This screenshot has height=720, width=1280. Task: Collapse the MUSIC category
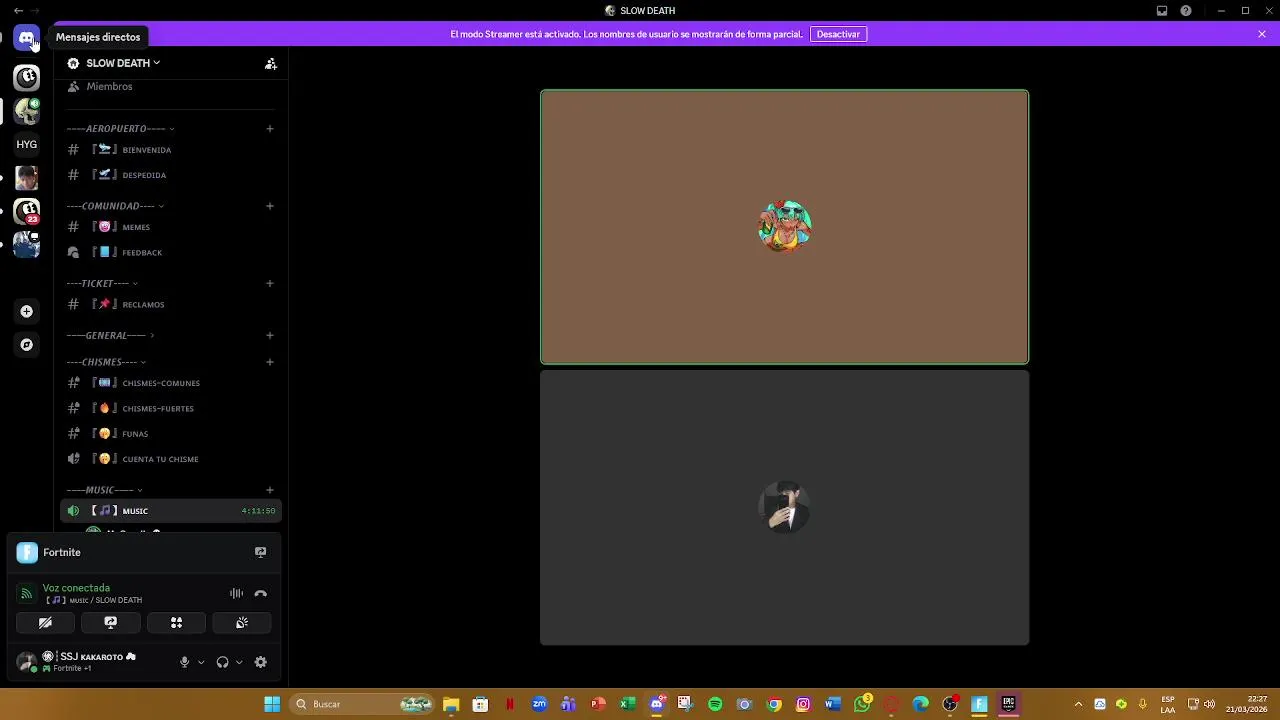point(104,490)
